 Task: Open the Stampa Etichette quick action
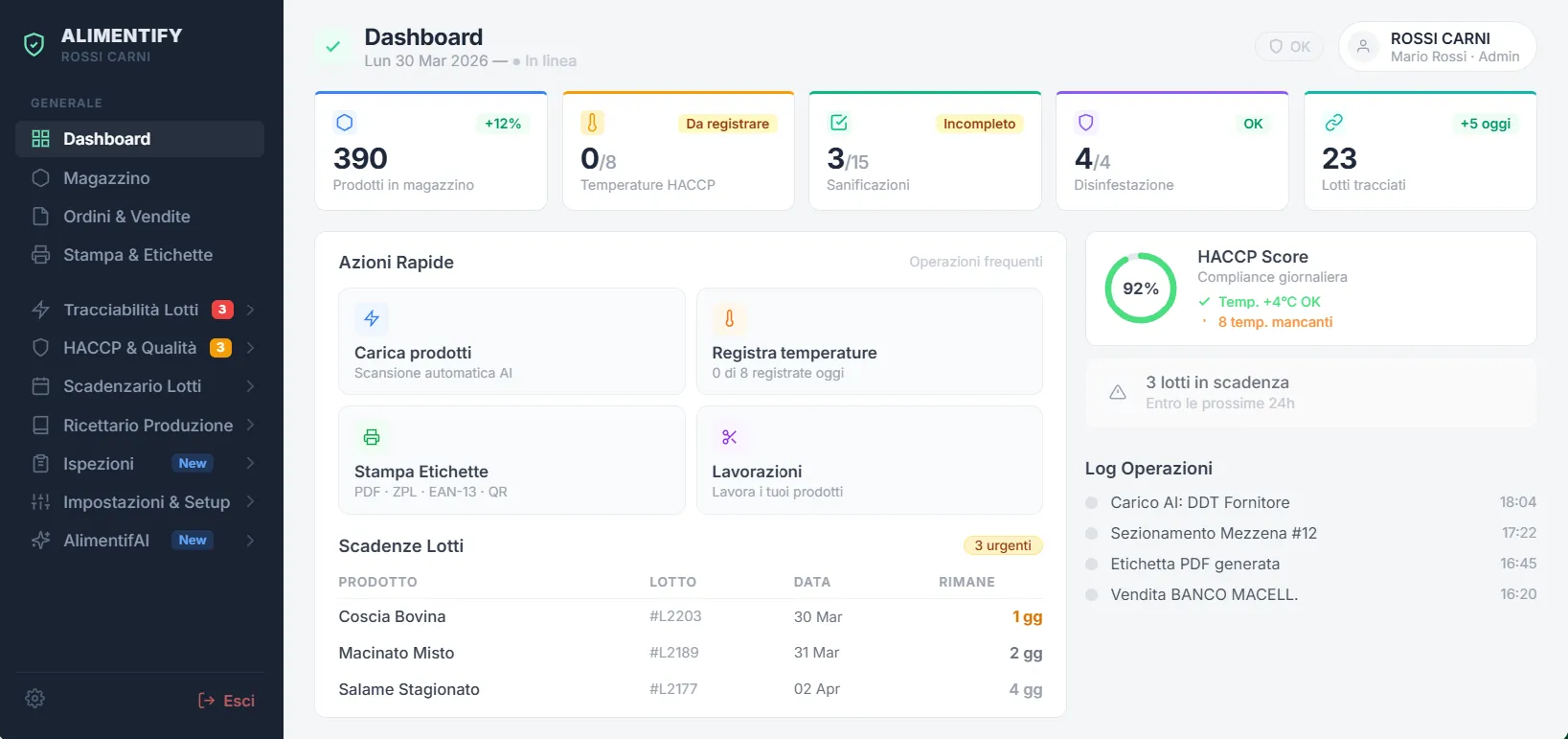tap(511, 460)
